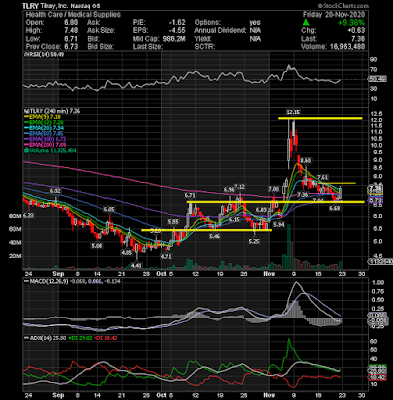Viewport: 393px width, 400px height.
Task: Click the ADX(14) indicator label
Action: pos(38,338)
